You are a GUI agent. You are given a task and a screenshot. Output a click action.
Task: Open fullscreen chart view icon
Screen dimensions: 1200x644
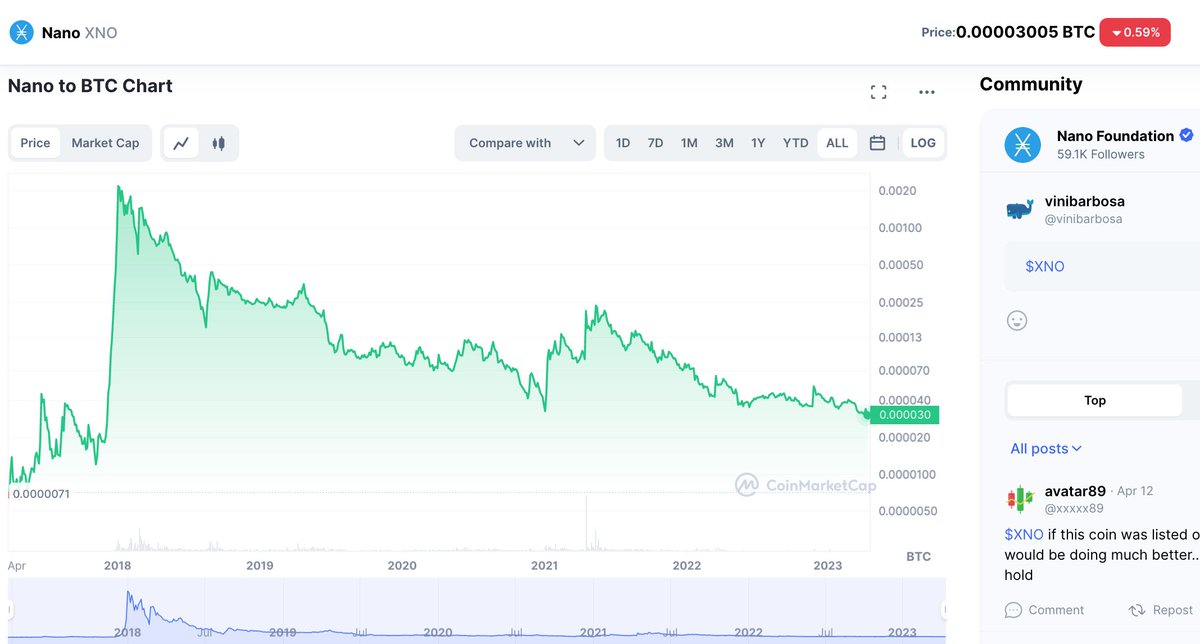pos(879,92)
